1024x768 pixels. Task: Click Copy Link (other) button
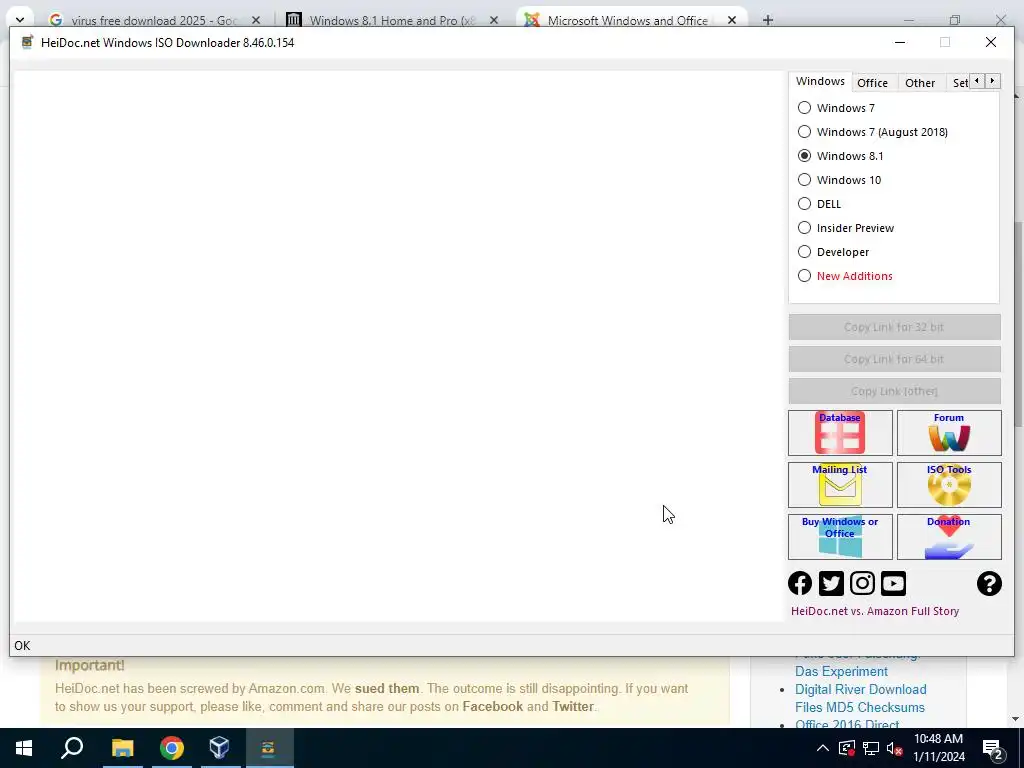click(x=894, y=391)
